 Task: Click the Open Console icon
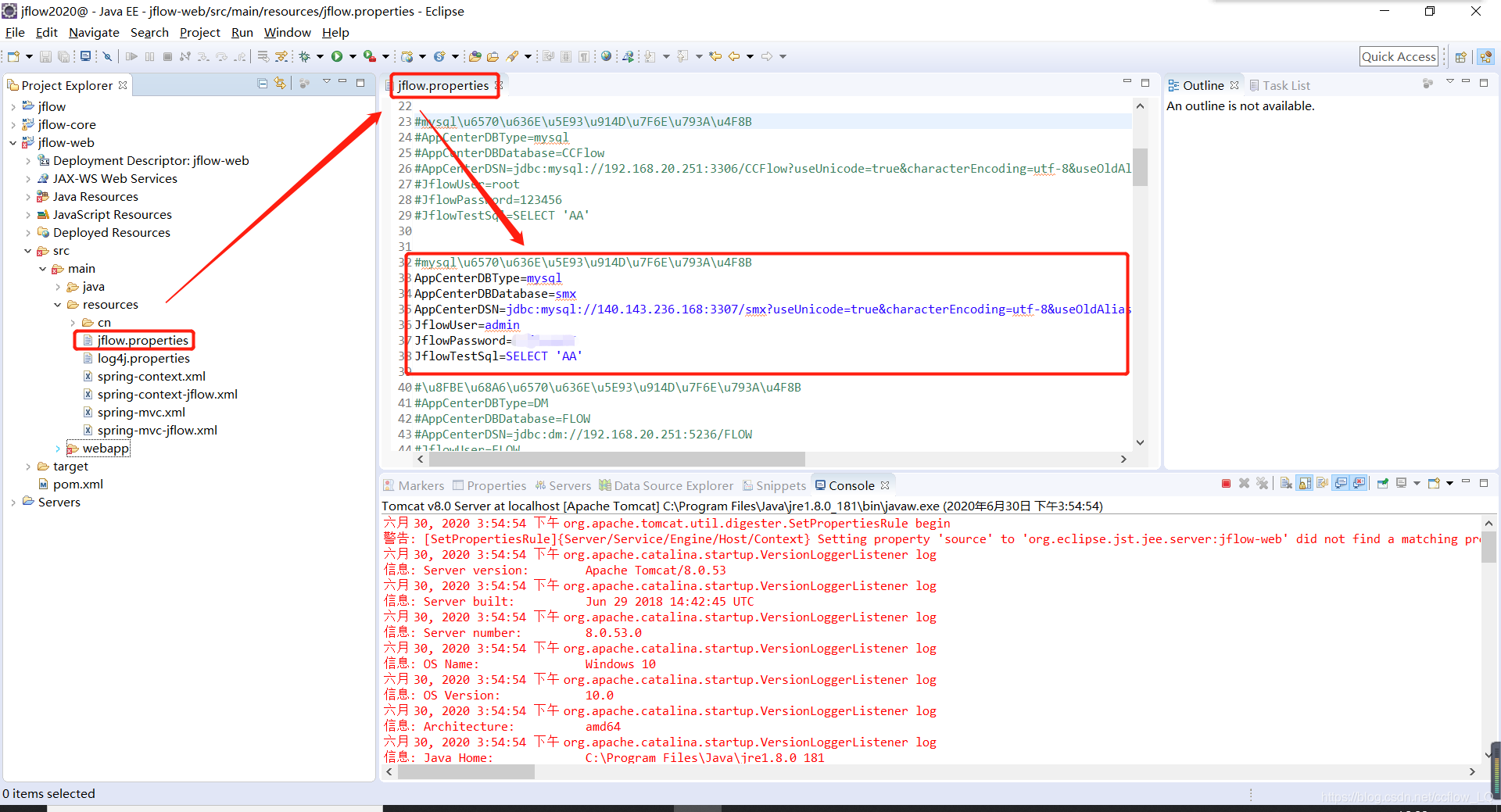tap(1434, 484)
